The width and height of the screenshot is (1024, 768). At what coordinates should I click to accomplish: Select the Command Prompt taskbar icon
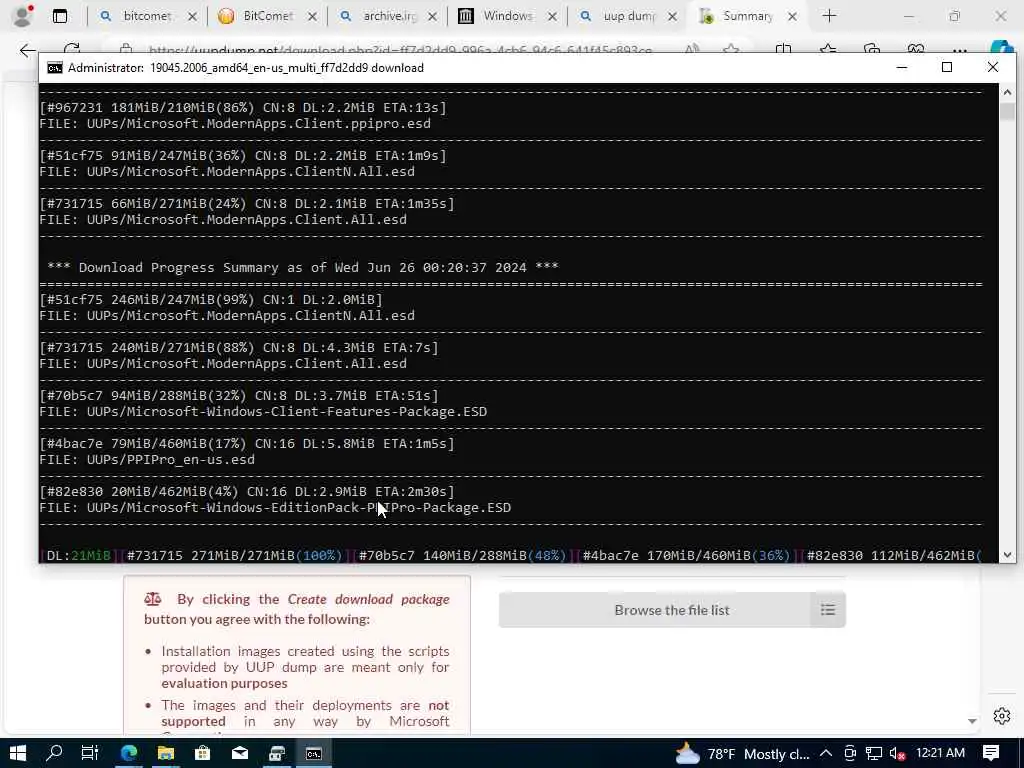point(313,754)
